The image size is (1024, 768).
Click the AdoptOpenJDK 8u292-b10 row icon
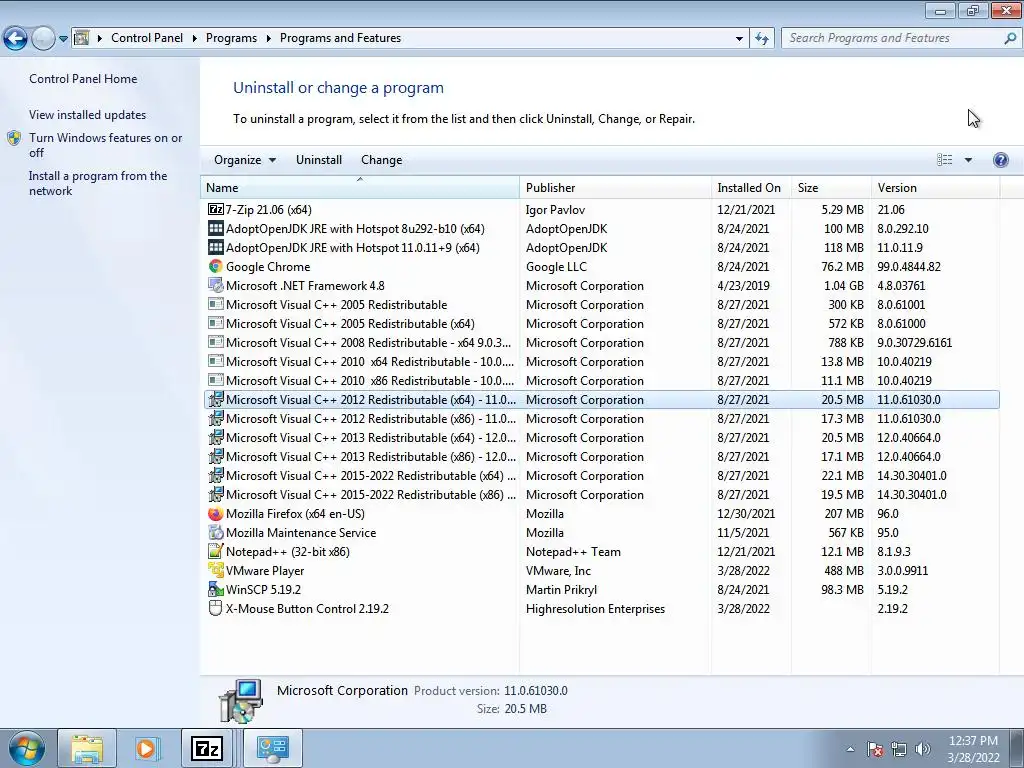[216, 229]
